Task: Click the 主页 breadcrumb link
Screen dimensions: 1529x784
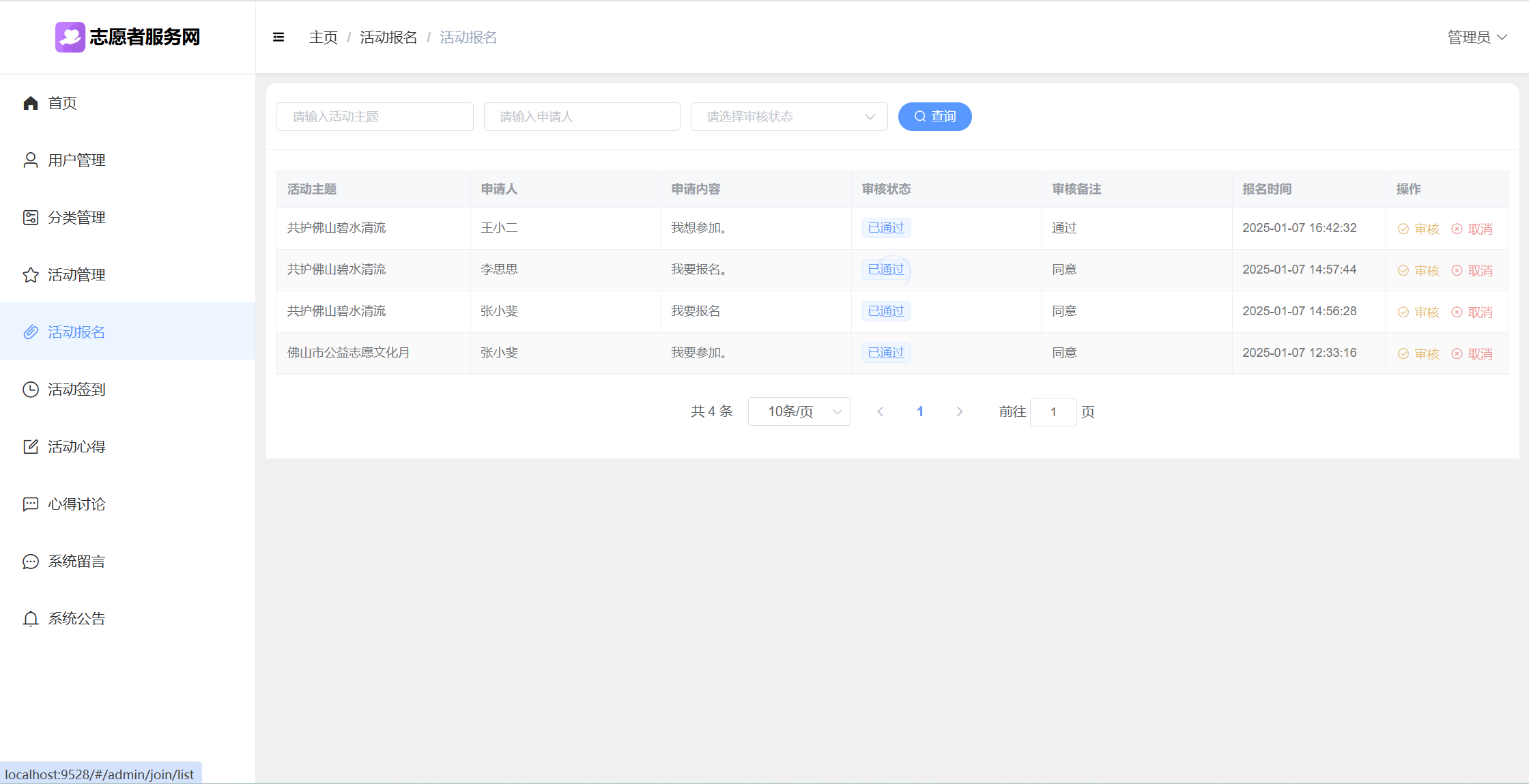Action: (323, 38)
